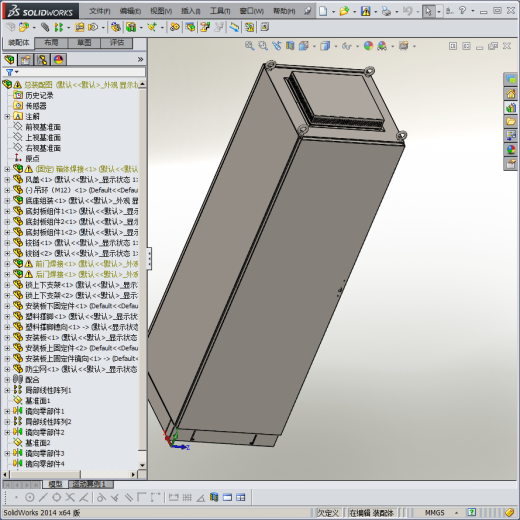Switch to the 布局 tab
Image resolution: width=520 pixels, height=520 pixels.
(51, 43)
